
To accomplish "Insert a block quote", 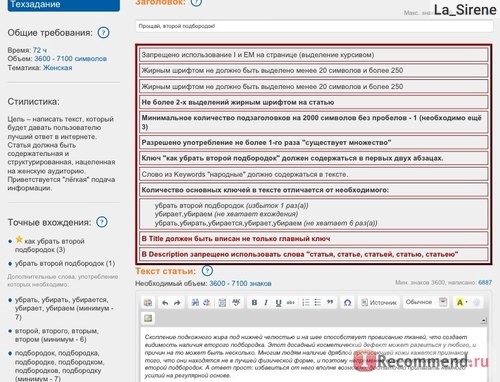I will (x=330, y=302).
